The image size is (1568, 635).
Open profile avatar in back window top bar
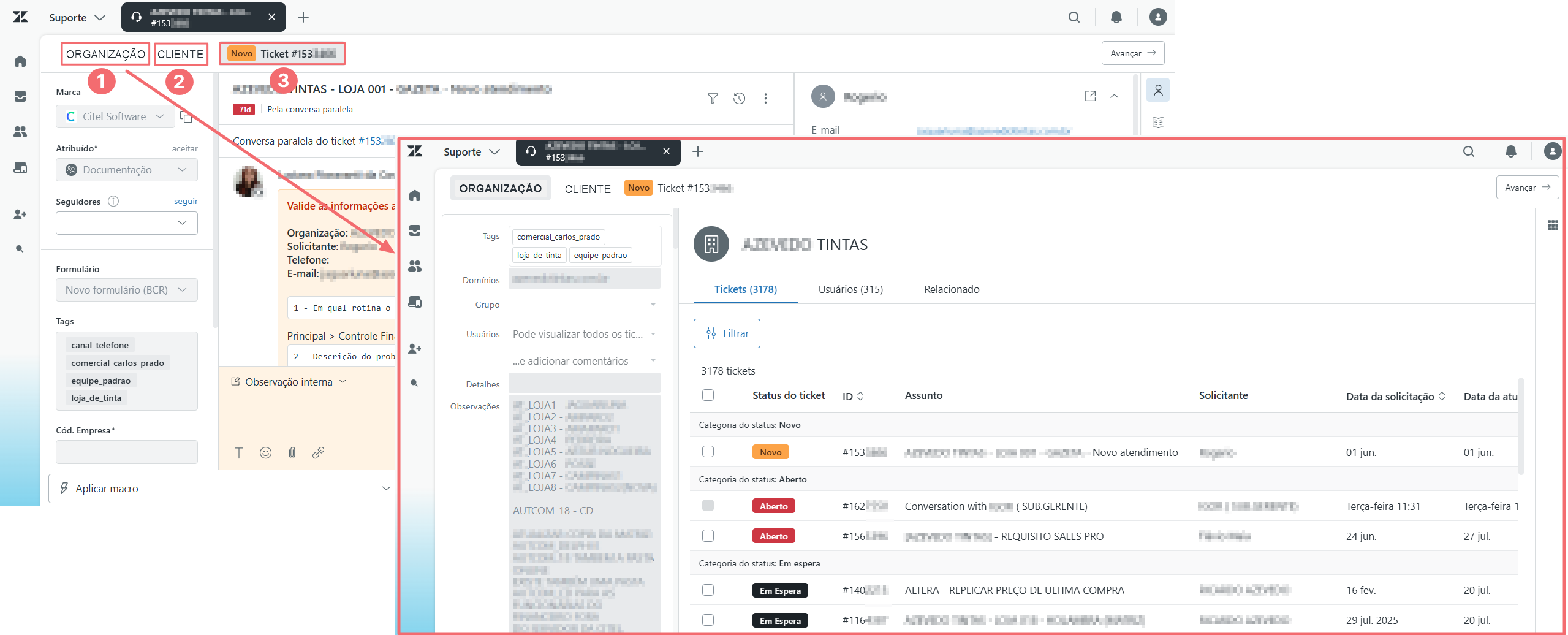click(1157, 17)
